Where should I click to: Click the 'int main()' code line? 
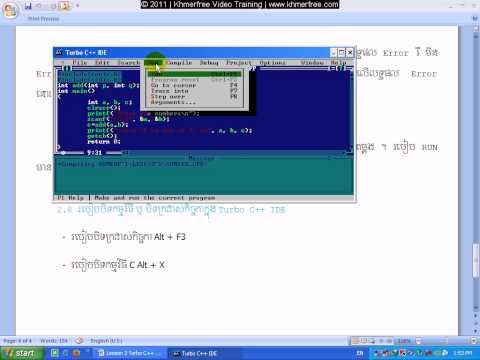tap(76, 91)
